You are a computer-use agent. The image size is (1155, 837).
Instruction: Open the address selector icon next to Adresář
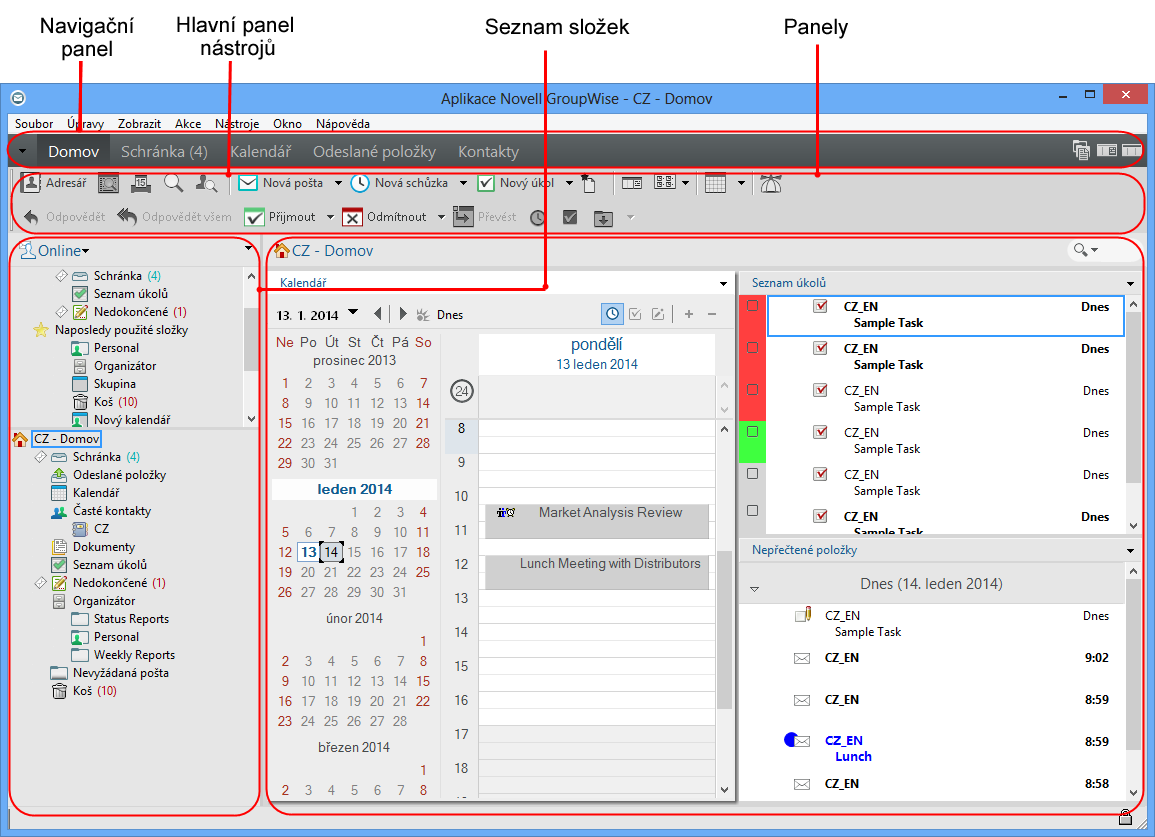coord(108,183)
